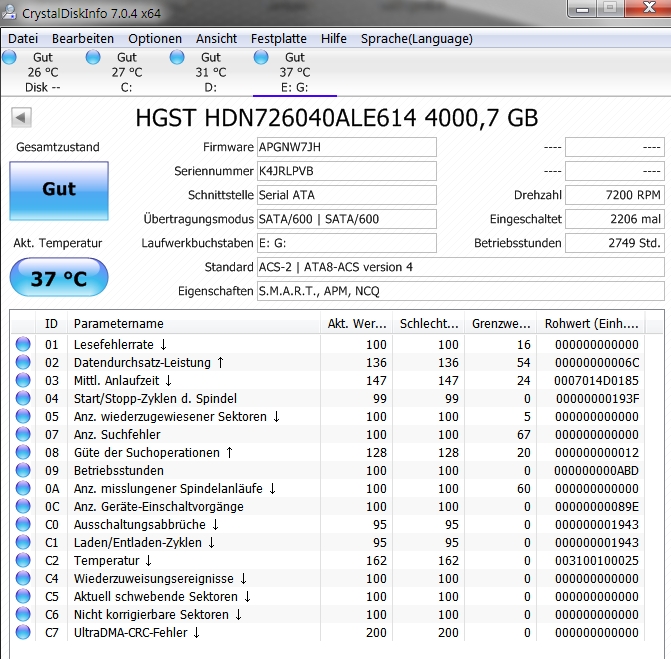
Task: Click the Firmware field APGNW7JH
Action: tap(347, 147)
